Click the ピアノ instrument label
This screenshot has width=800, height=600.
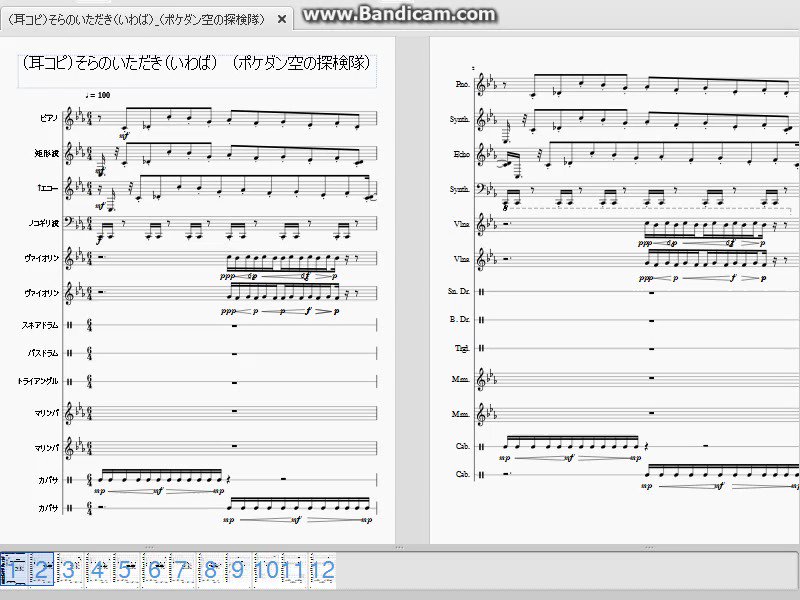(49, 118)
